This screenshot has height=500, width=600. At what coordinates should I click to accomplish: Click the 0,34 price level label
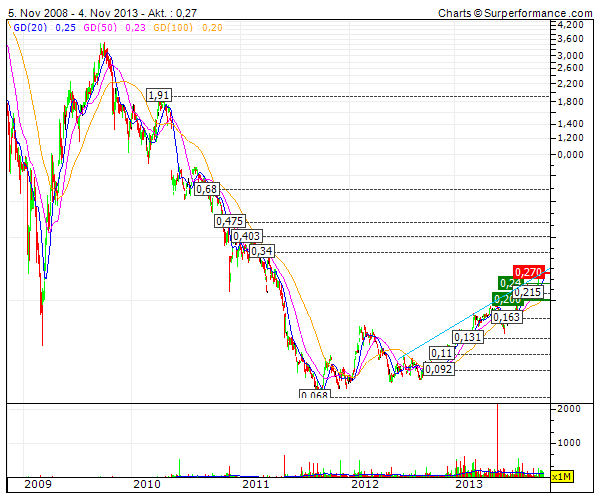[x=262, y=251]
